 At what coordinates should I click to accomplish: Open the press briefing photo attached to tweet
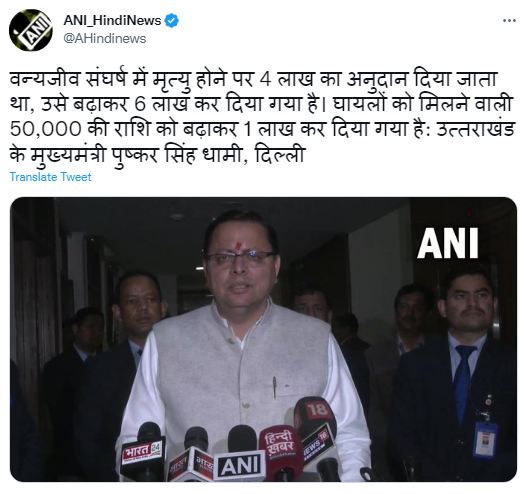[x=263, y=339]
